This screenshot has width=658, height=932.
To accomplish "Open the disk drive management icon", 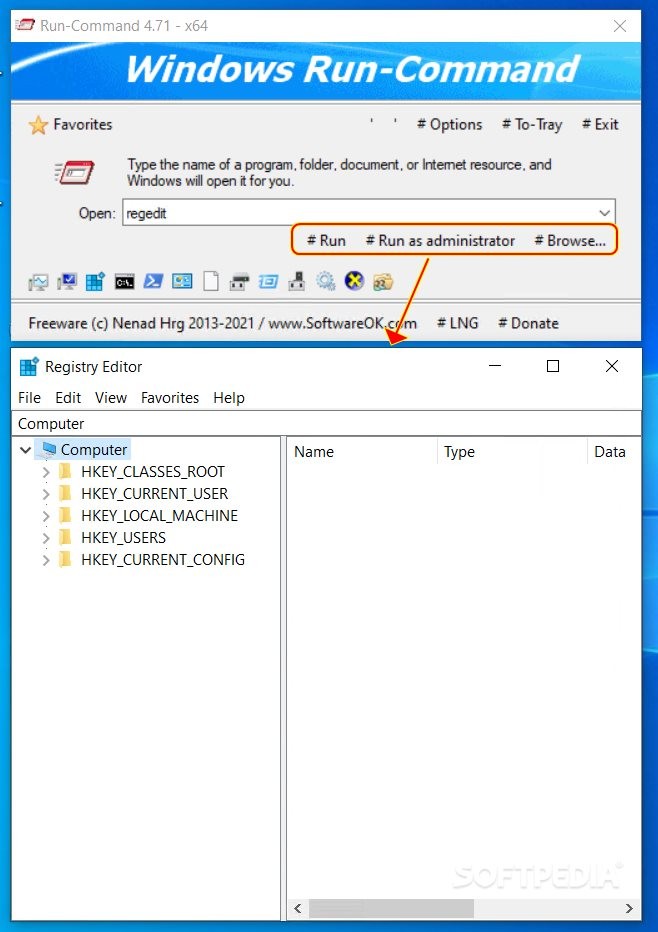I will coord(239,282).
